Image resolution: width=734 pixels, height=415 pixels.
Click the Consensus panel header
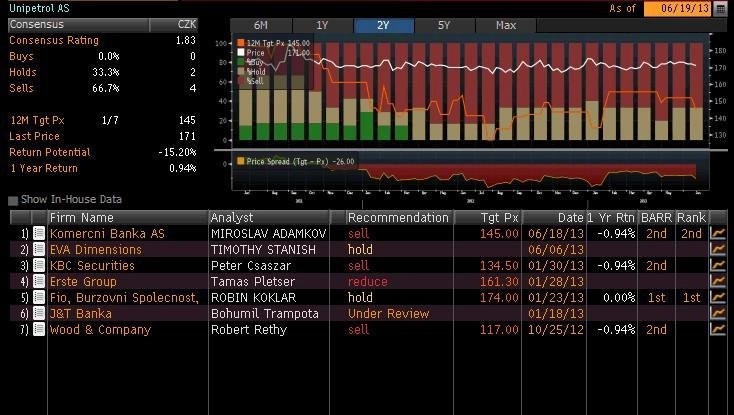click(78, 24)
